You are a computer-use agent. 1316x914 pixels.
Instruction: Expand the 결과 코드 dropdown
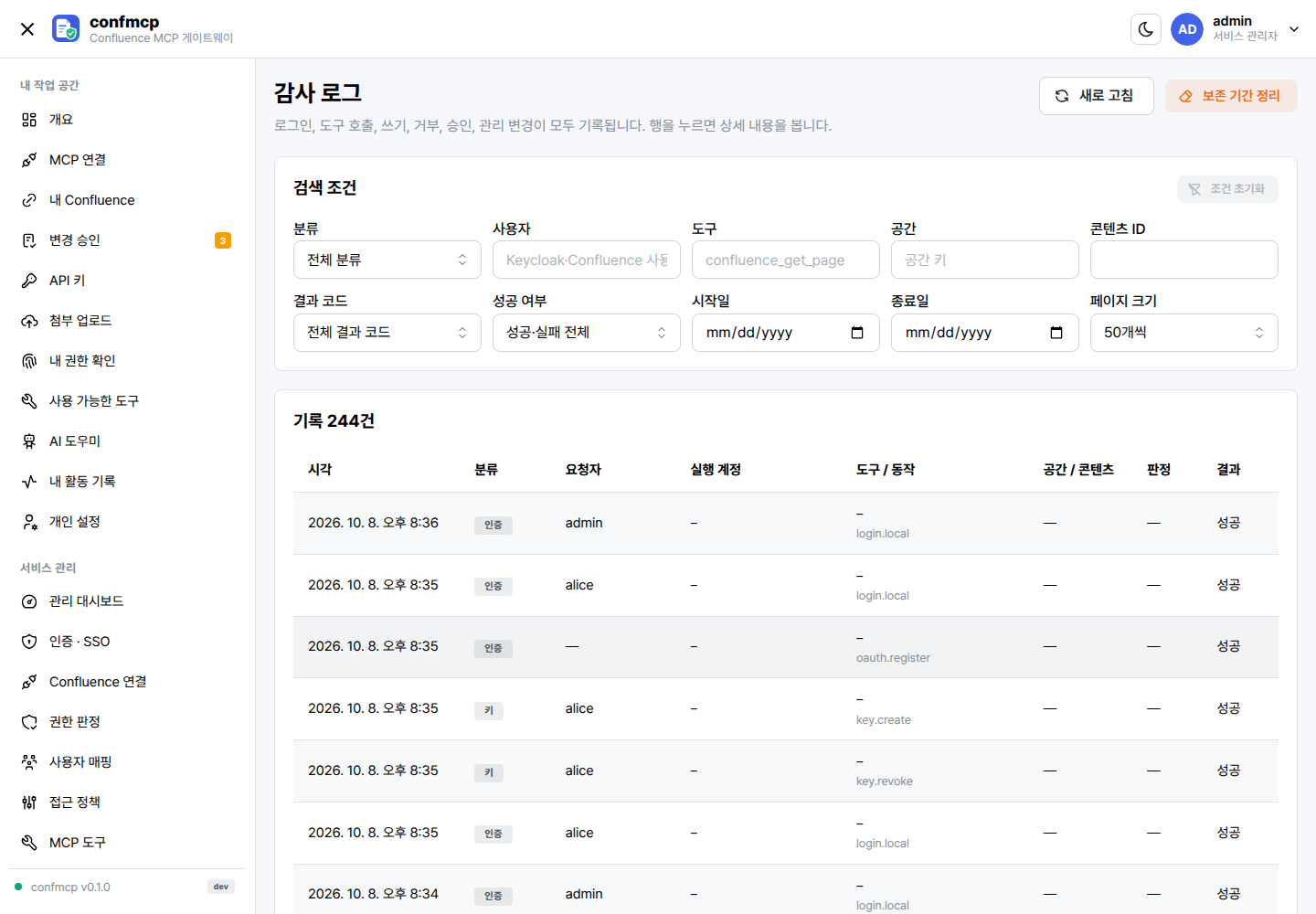387,333
